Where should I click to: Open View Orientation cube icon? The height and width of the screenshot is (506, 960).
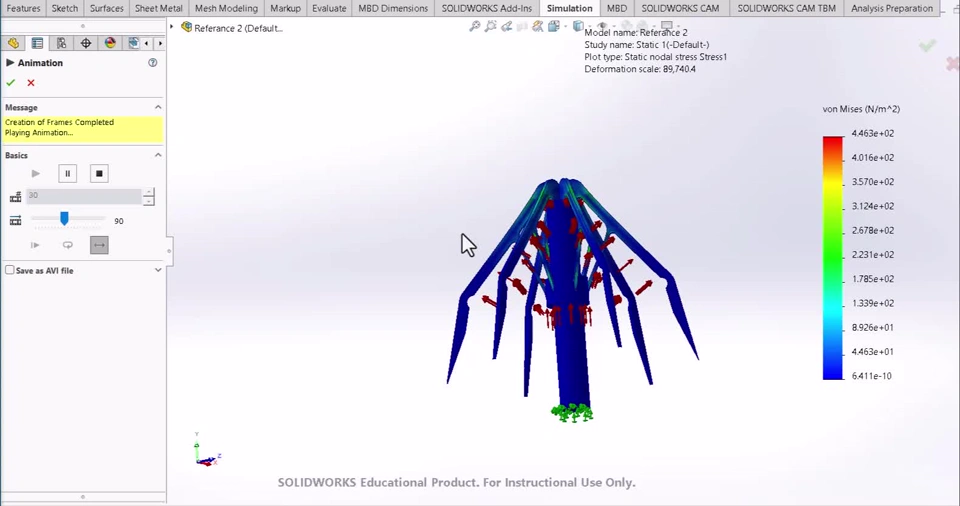pyautogui.click(x=553, y=26)
